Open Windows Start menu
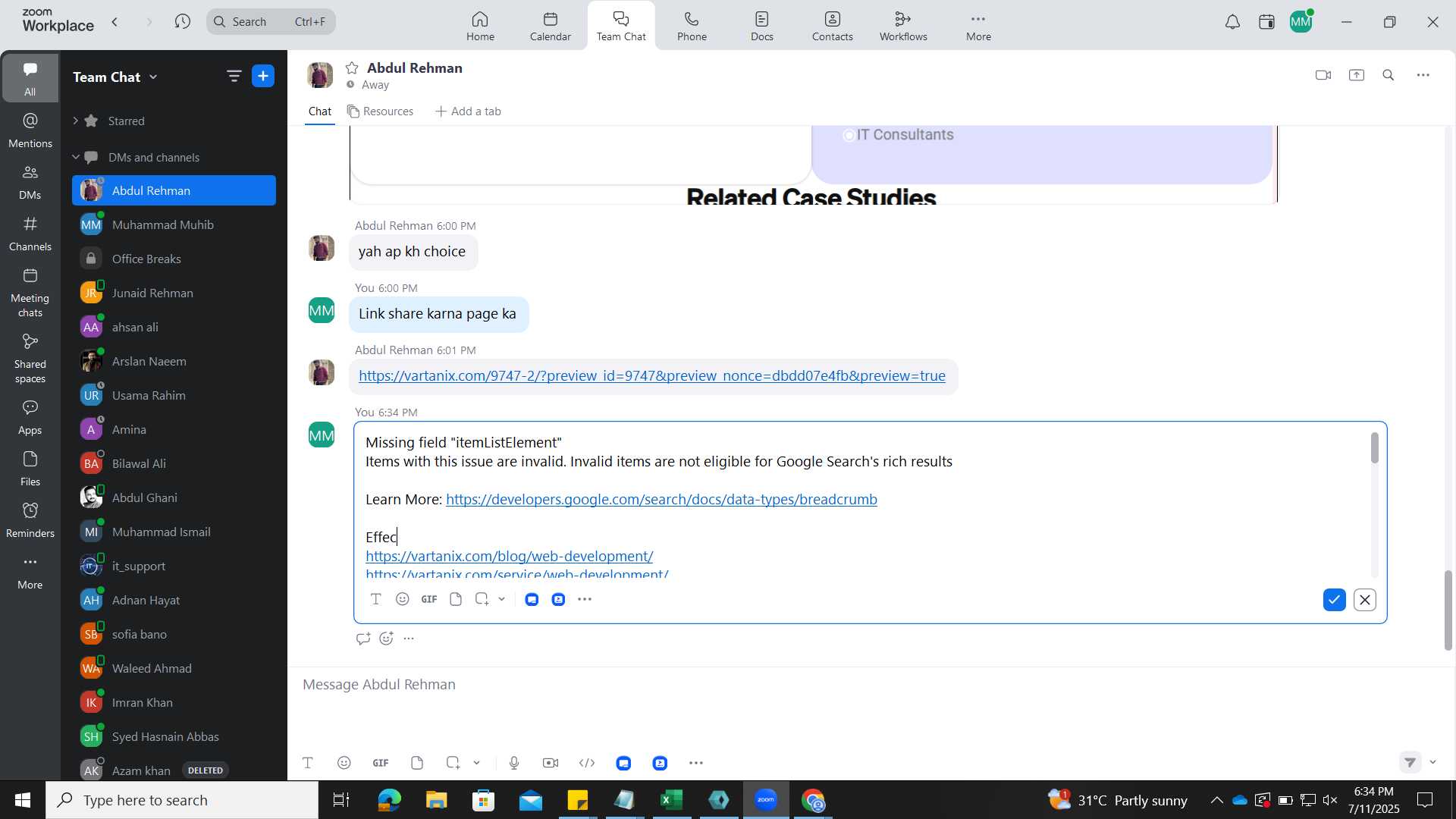 [22, 800]
